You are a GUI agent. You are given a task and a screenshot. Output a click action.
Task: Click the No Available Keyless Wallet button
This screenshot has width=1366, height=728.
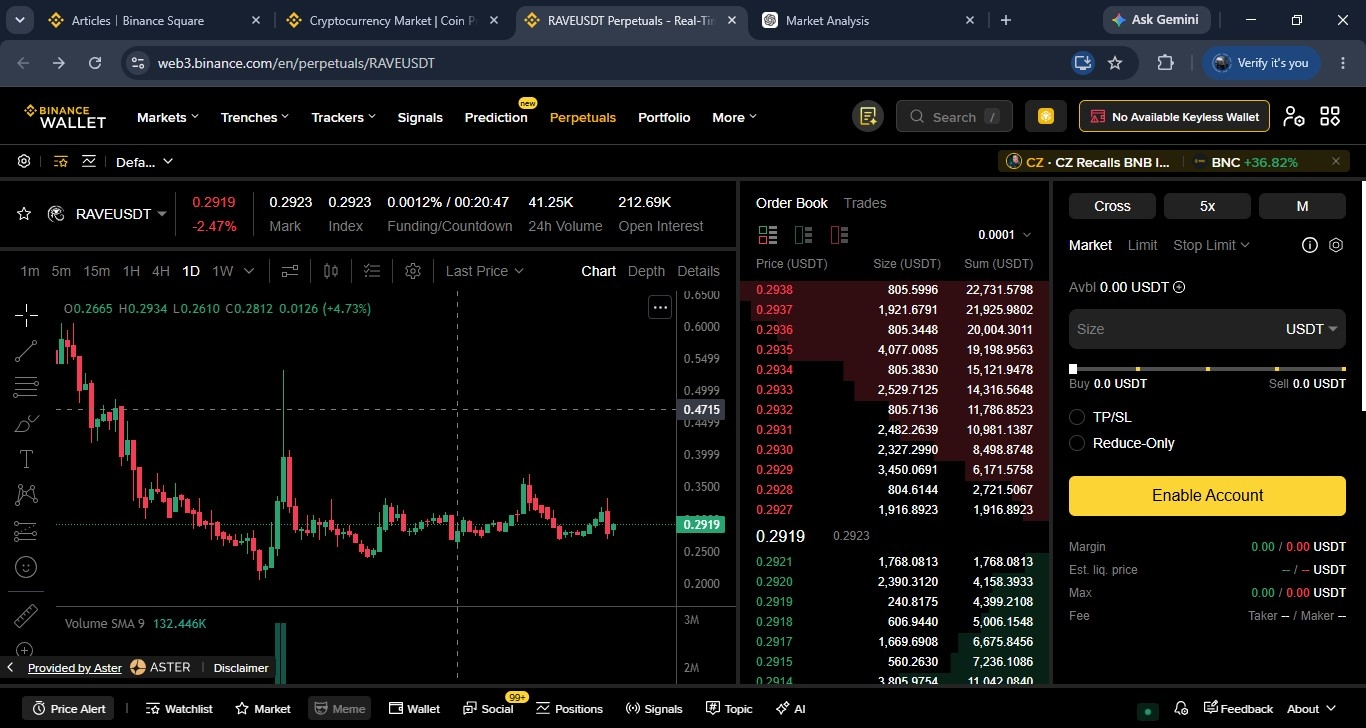pos(1174,117)
